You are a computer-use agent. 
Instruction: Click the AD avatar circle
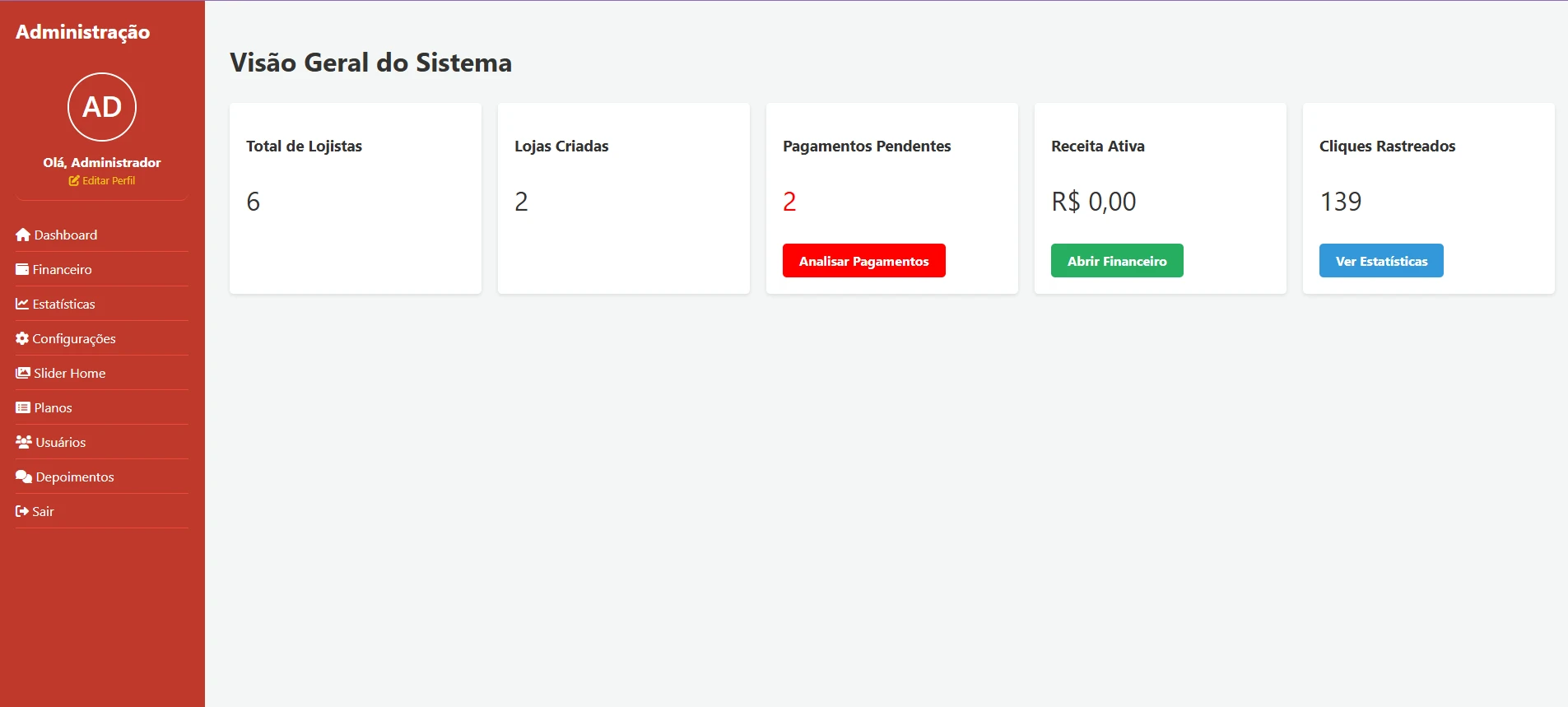102,107
